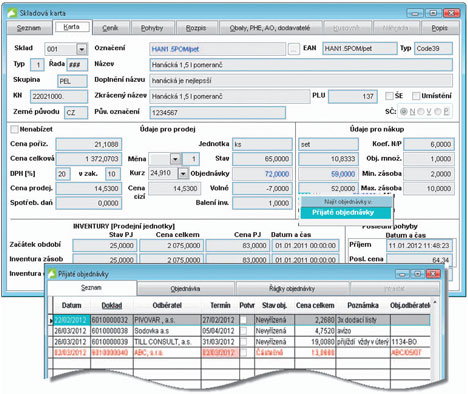
Task: Choose Přijaté objednávky in popup menu
Action: (345, 213)
